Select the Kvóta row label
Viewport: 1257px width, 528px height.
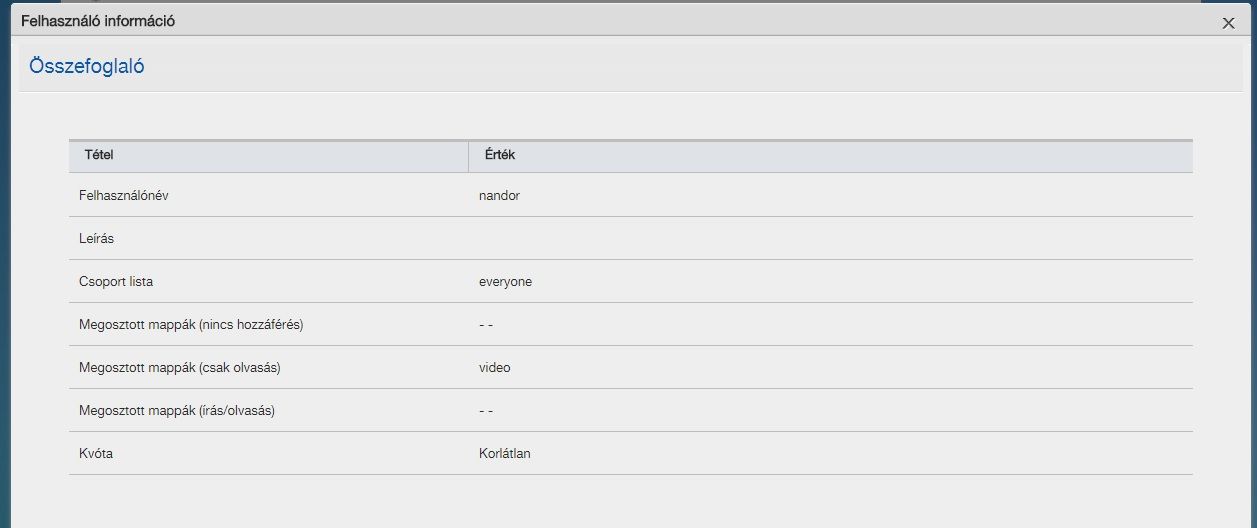click(x=96, y=454)
